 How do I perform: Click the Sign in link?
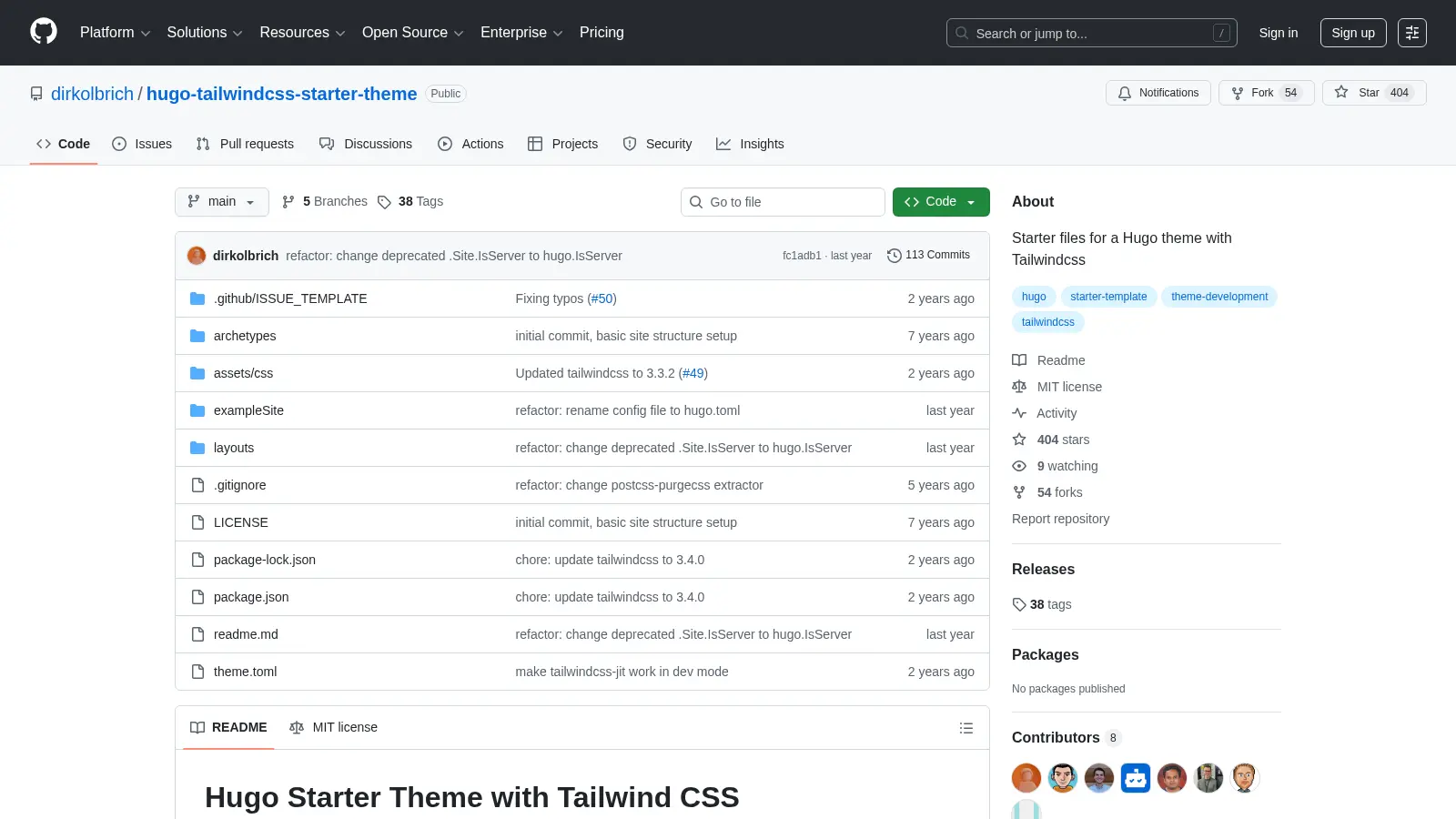tap(1279, 33)
